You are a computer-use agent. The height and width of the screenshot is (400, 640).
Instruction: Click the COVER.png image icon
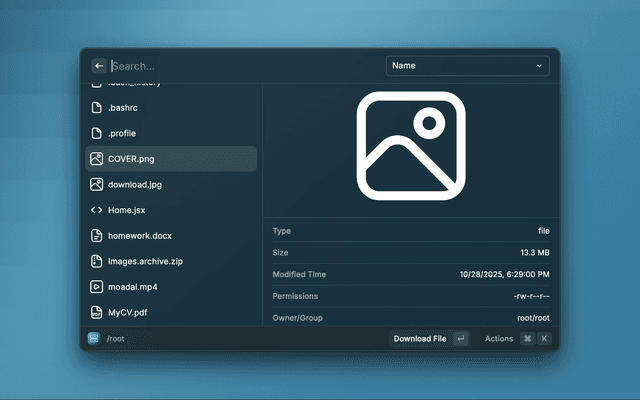coord(97,159)
